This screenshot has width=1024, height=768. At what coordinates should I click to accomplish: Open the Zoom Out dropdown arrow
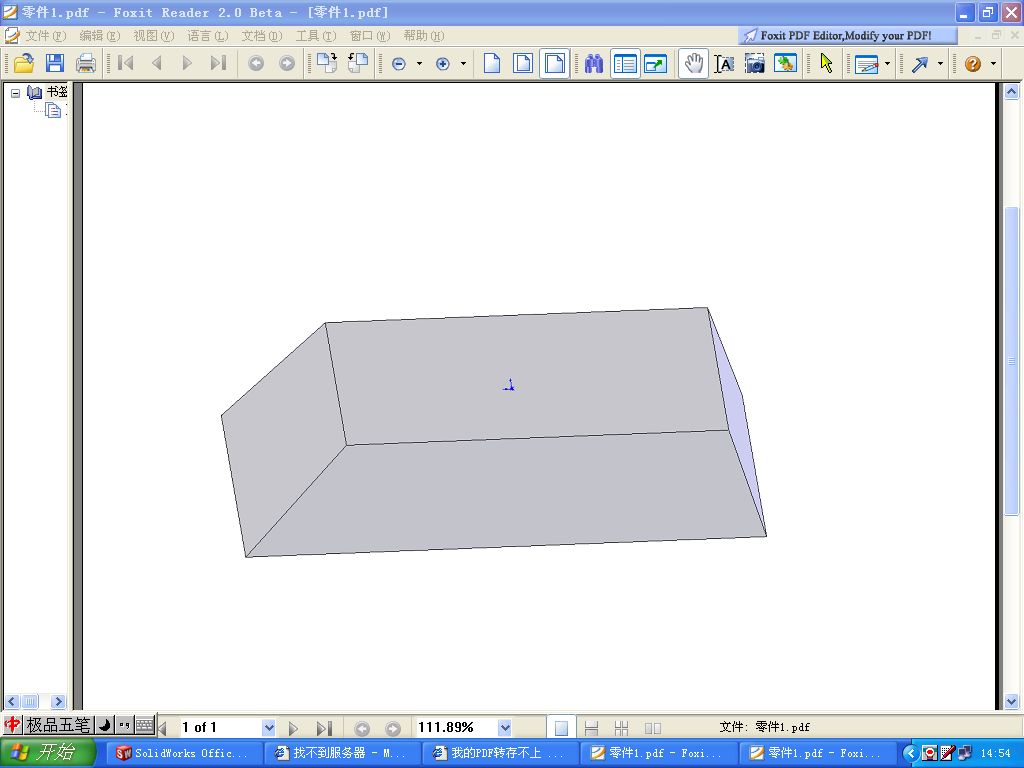tap(419, 63)
